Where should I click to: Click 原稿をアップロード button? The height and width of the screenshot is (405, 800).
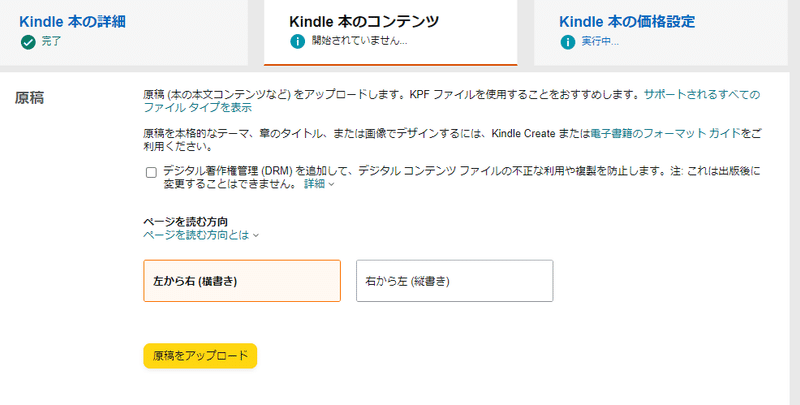200,356
